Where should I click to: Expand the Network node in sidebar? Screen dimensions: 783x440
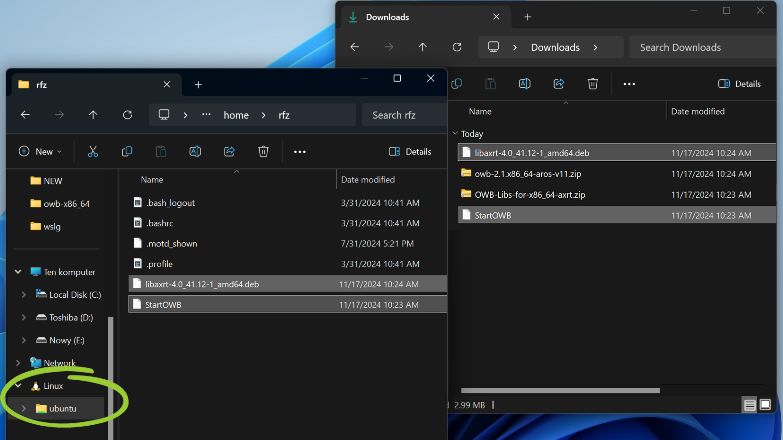18,363
